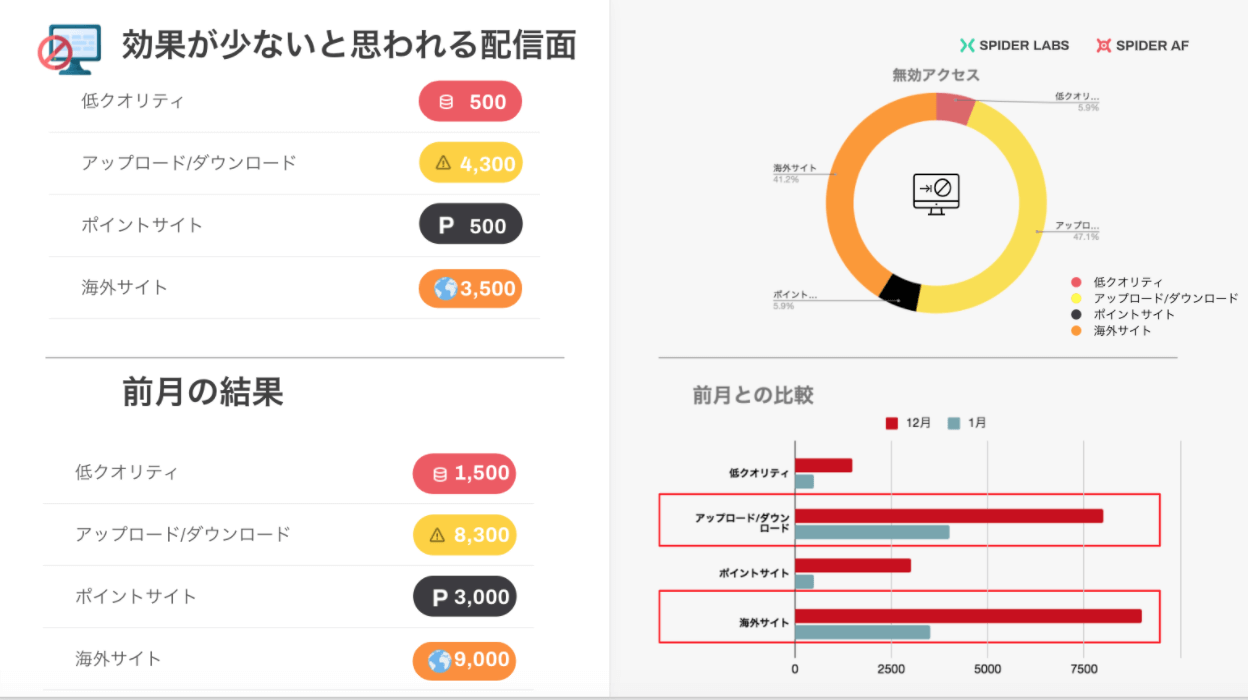Click the globe icon in the 9,000 badge

click(439, 660)
